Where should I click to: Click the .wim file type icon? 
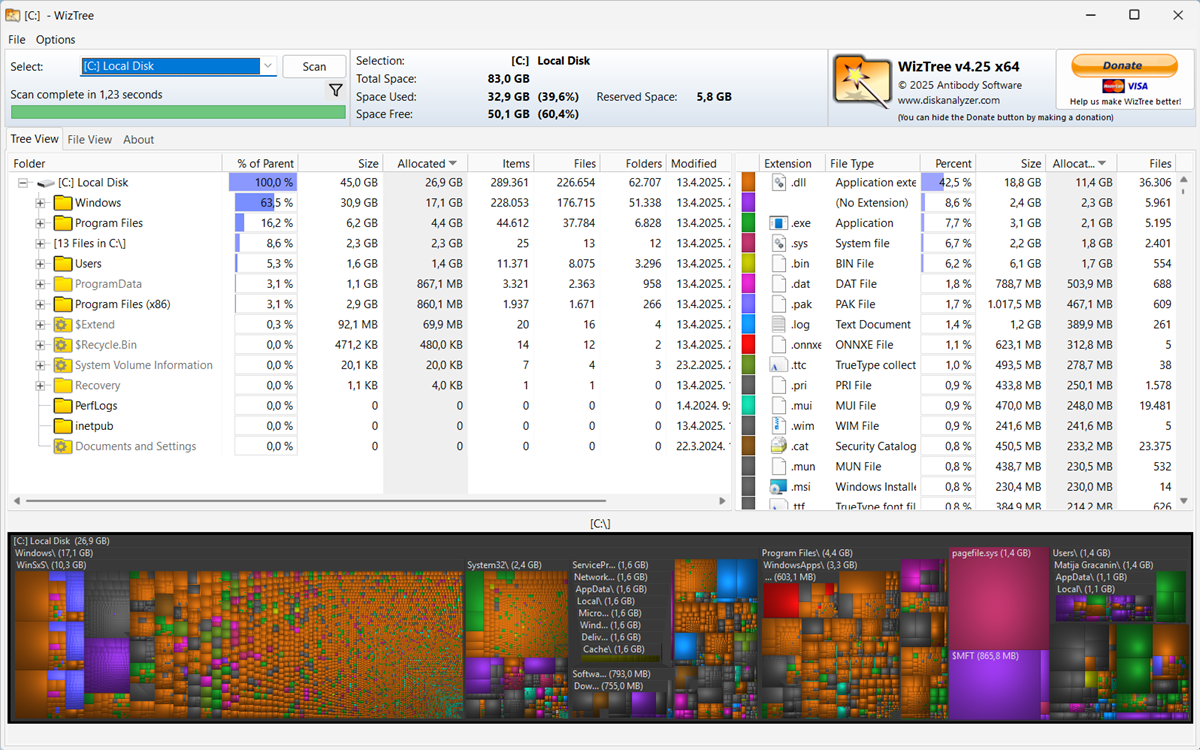(779, 426)
